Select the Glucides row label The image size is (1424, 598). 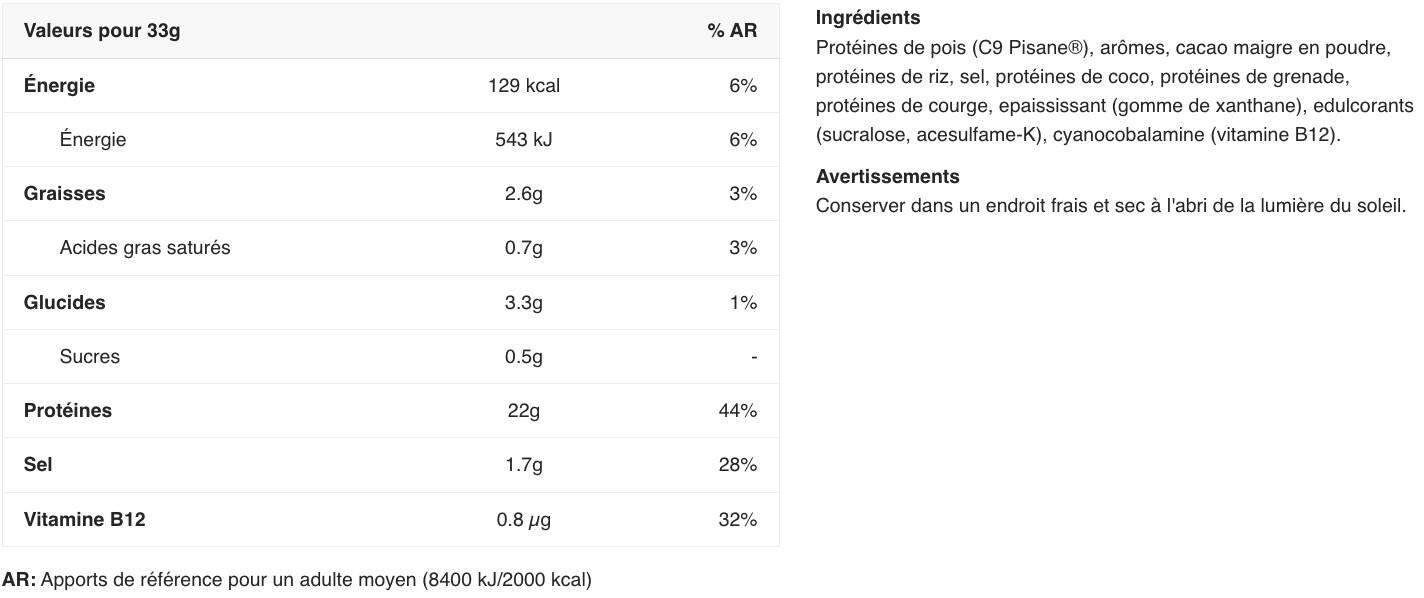coord(64,302)
